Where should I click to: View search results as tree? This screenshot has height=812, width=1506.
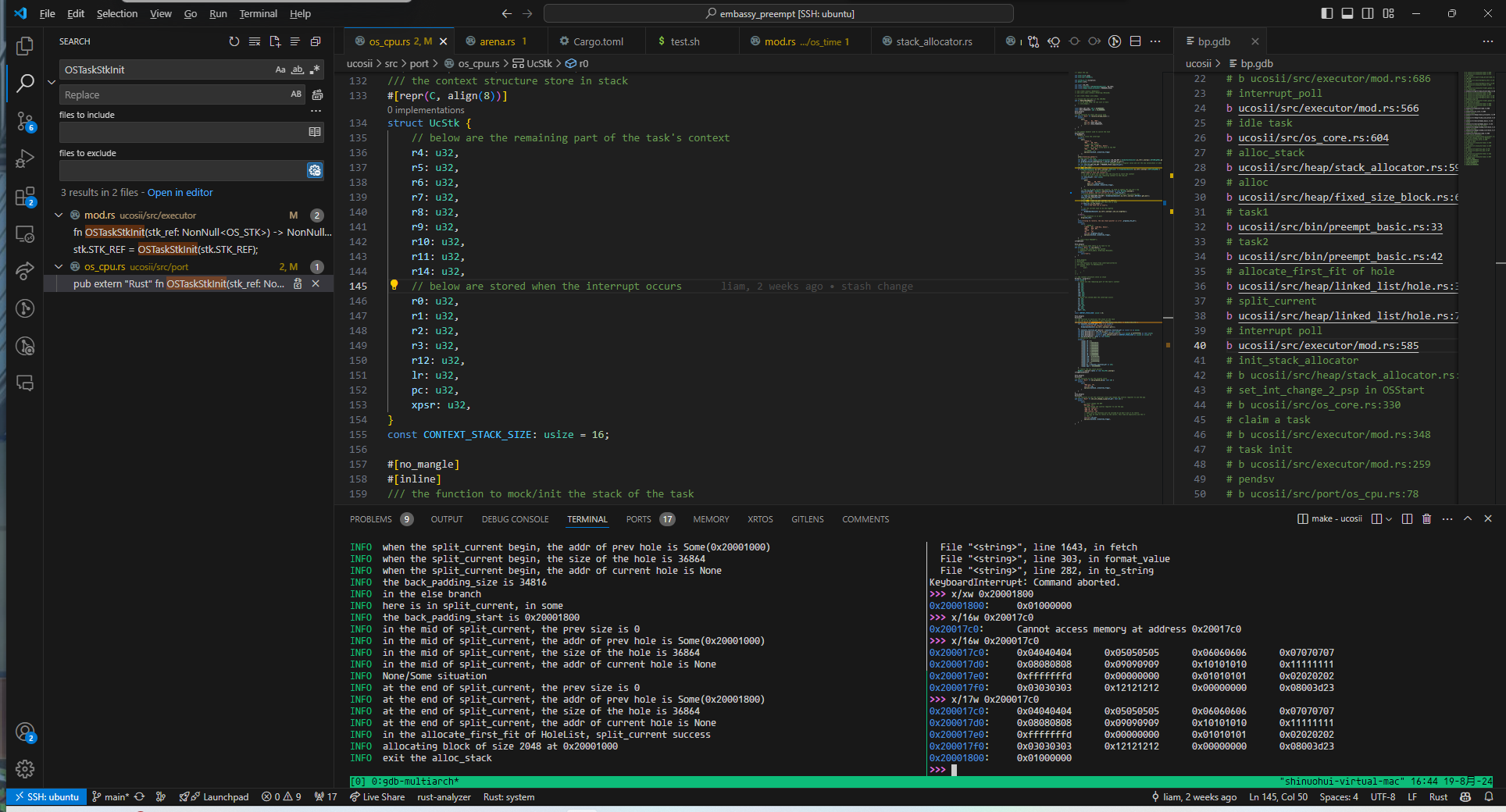click(x=295, y=41)
